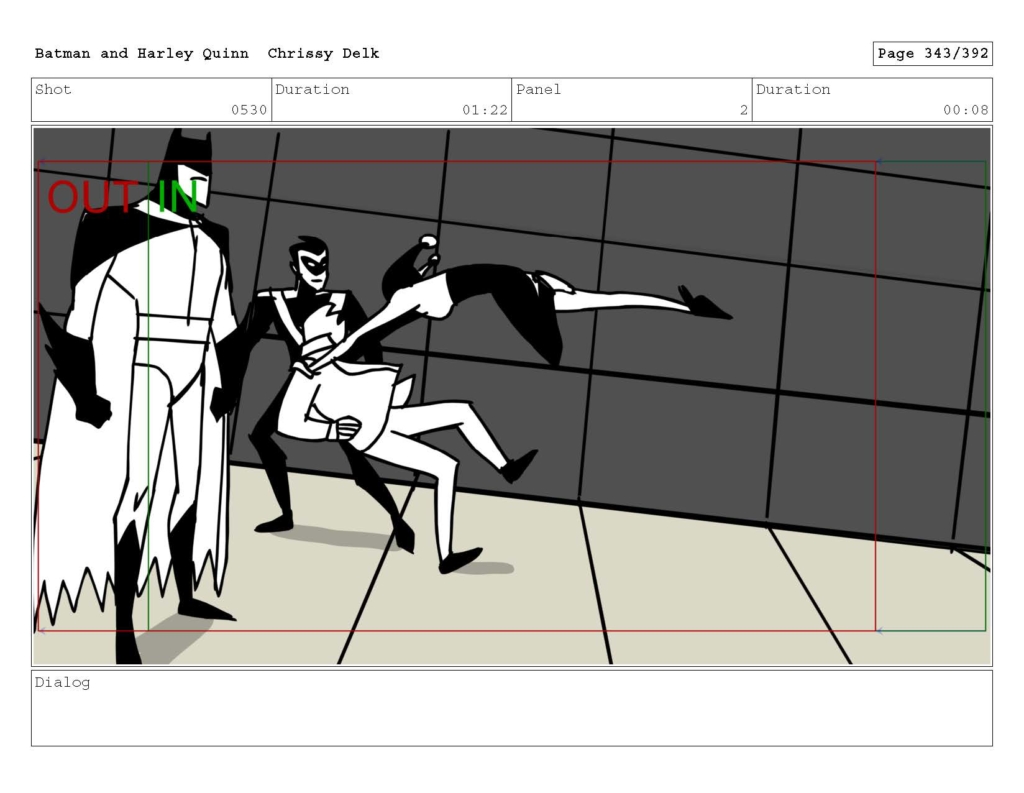Click the 'Page 343/392' page indicator
This screenshot has width=1024, height=793.
[933, 54]
